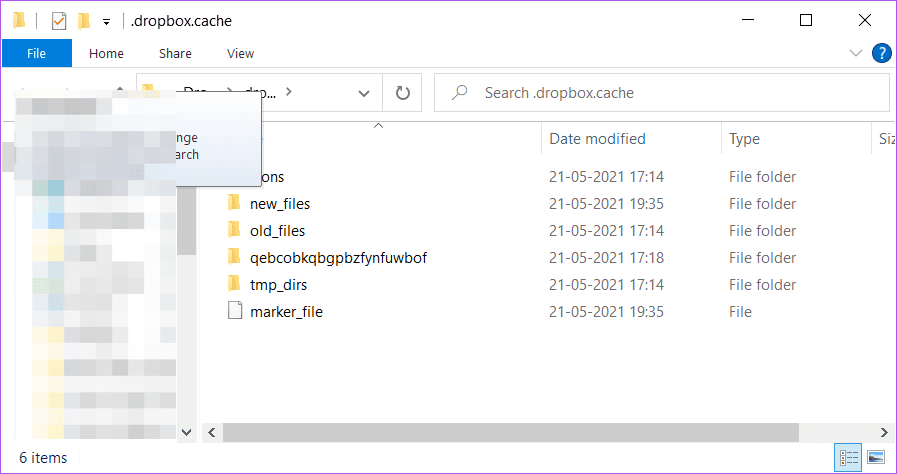Select the tmp_dirs folder icon
This screenshot has width=897, height=474.
[x=234, y=284]
